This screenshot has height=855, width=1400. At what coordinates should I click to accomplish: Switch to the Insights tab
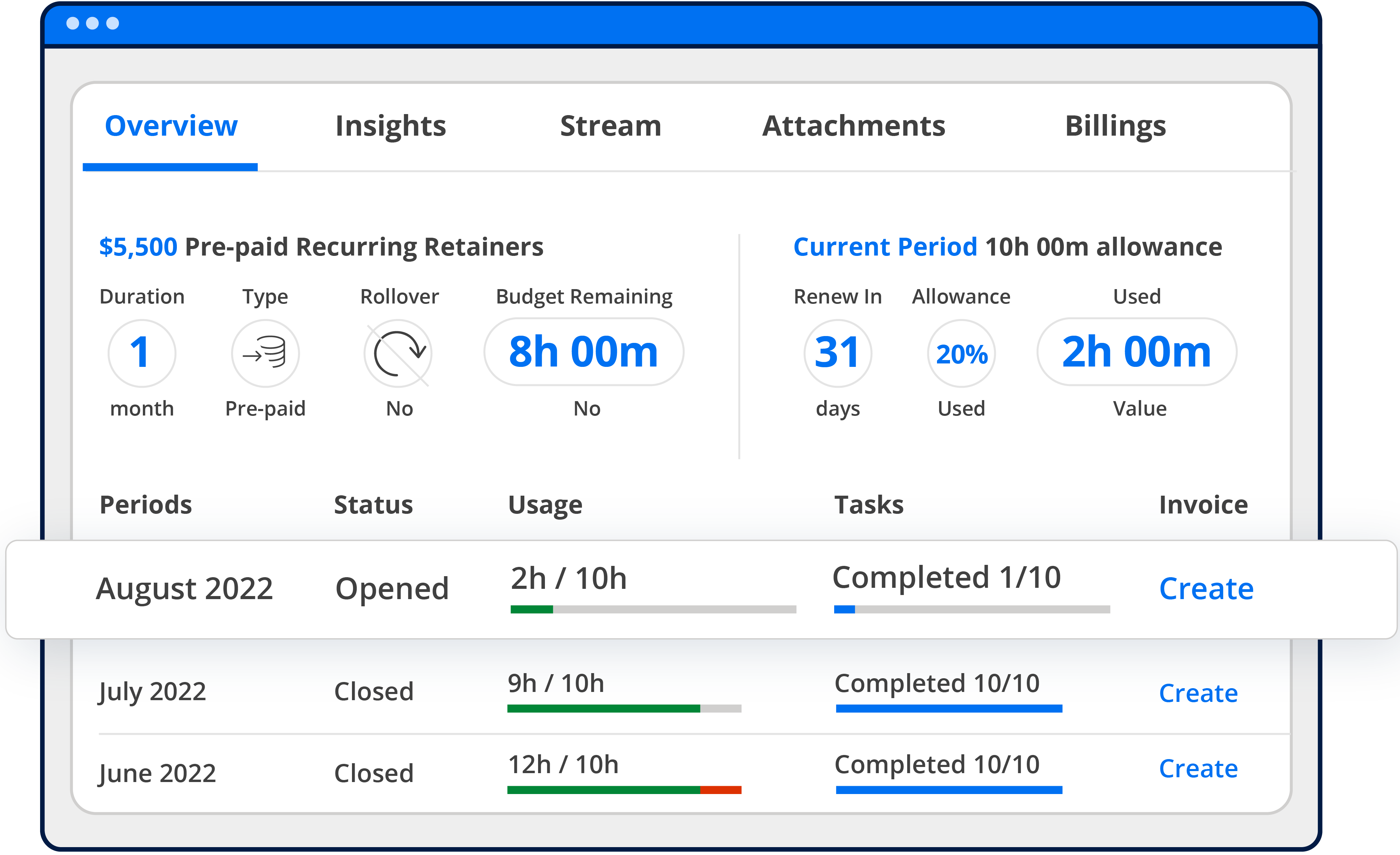click(x=390, y=126)
